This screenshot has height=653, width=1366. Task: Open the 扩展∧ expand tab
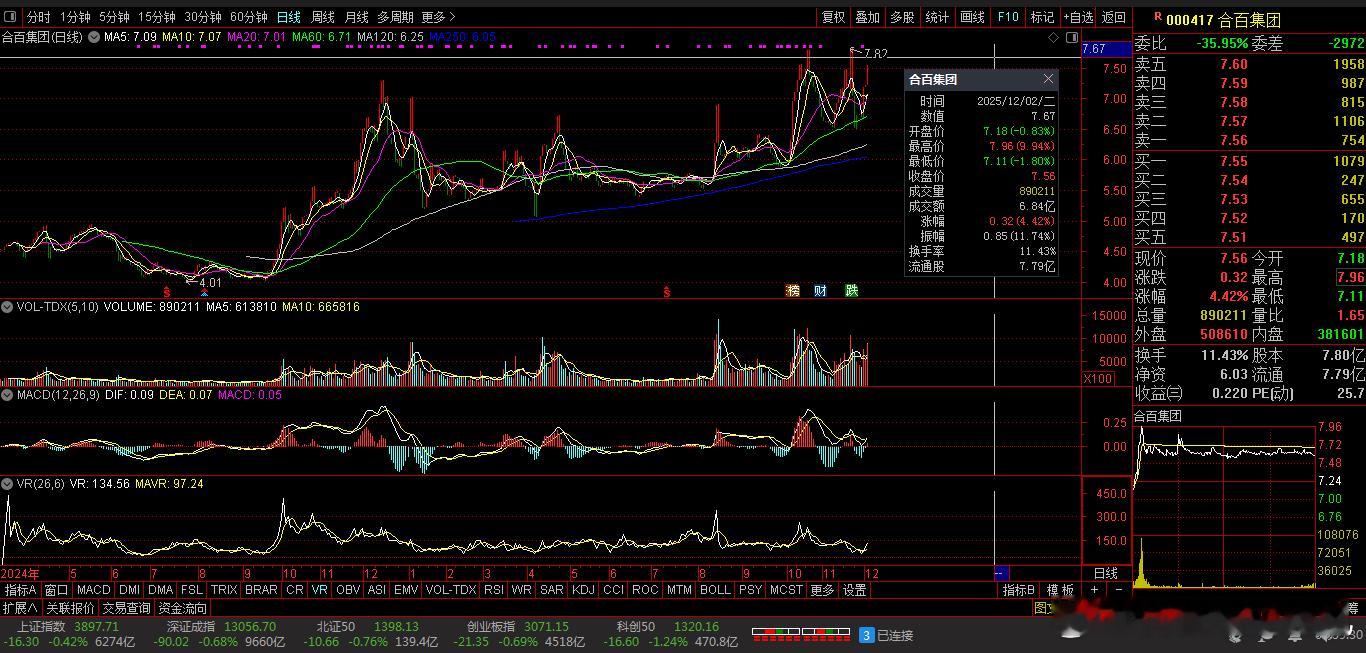coord(20,607)
